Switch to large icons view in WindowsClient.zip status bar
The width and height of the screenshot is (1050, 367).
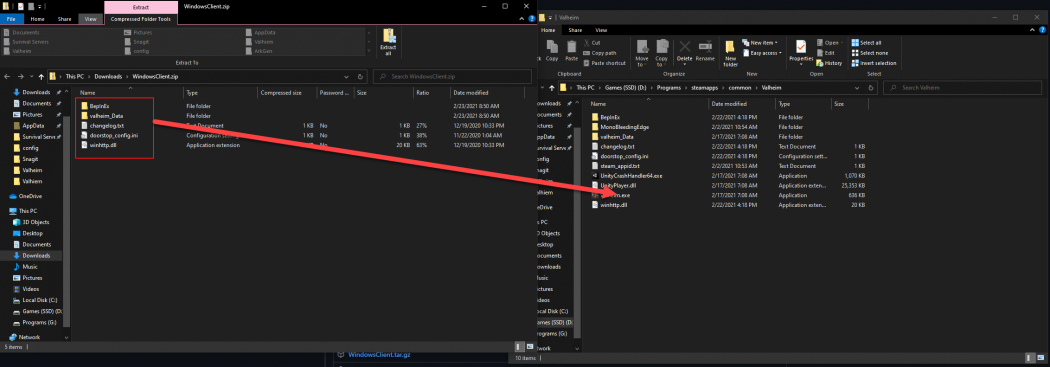tap(530, 346)
